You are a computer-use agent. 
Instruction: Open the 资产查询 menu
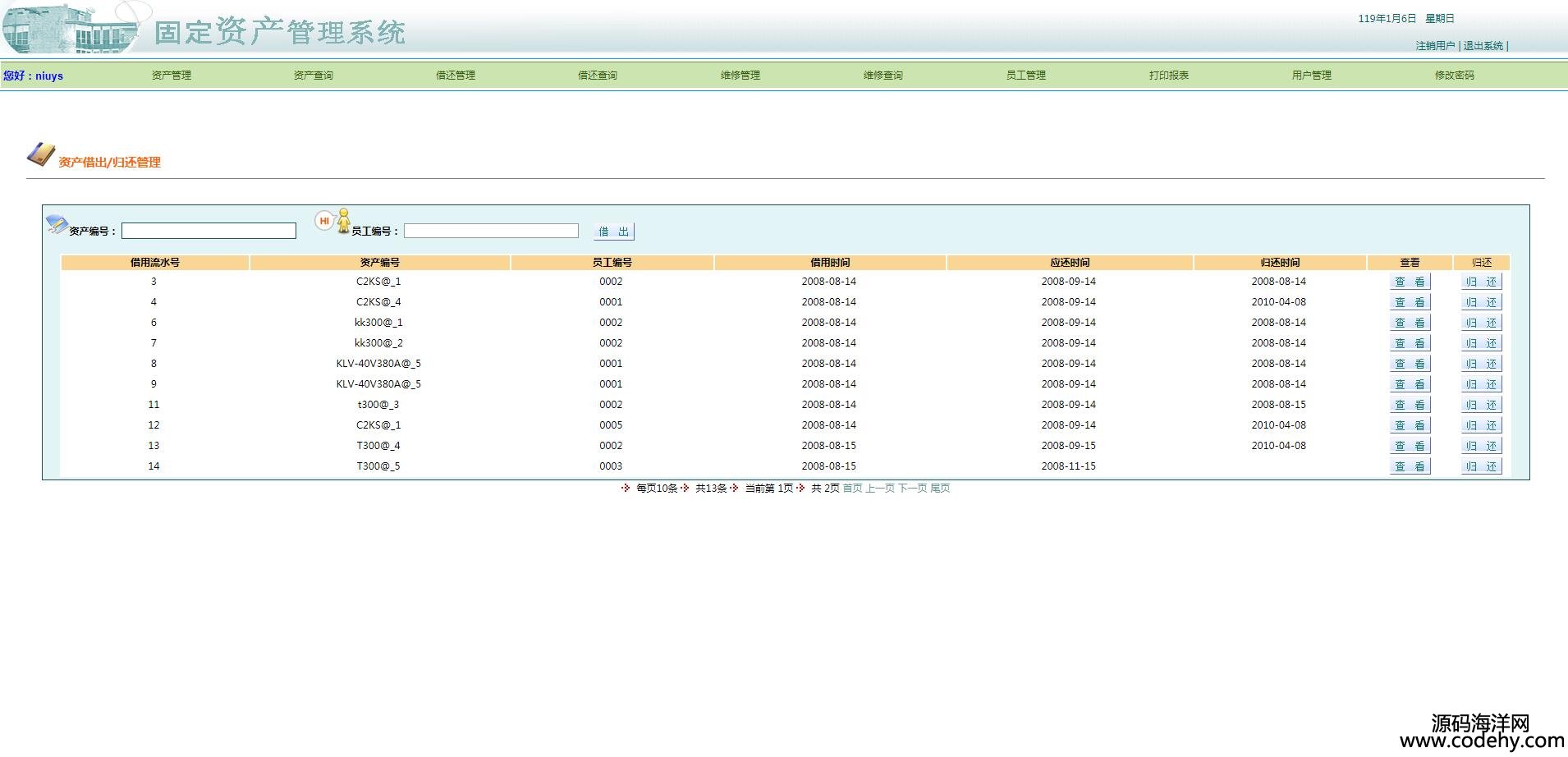coord(314,76)
